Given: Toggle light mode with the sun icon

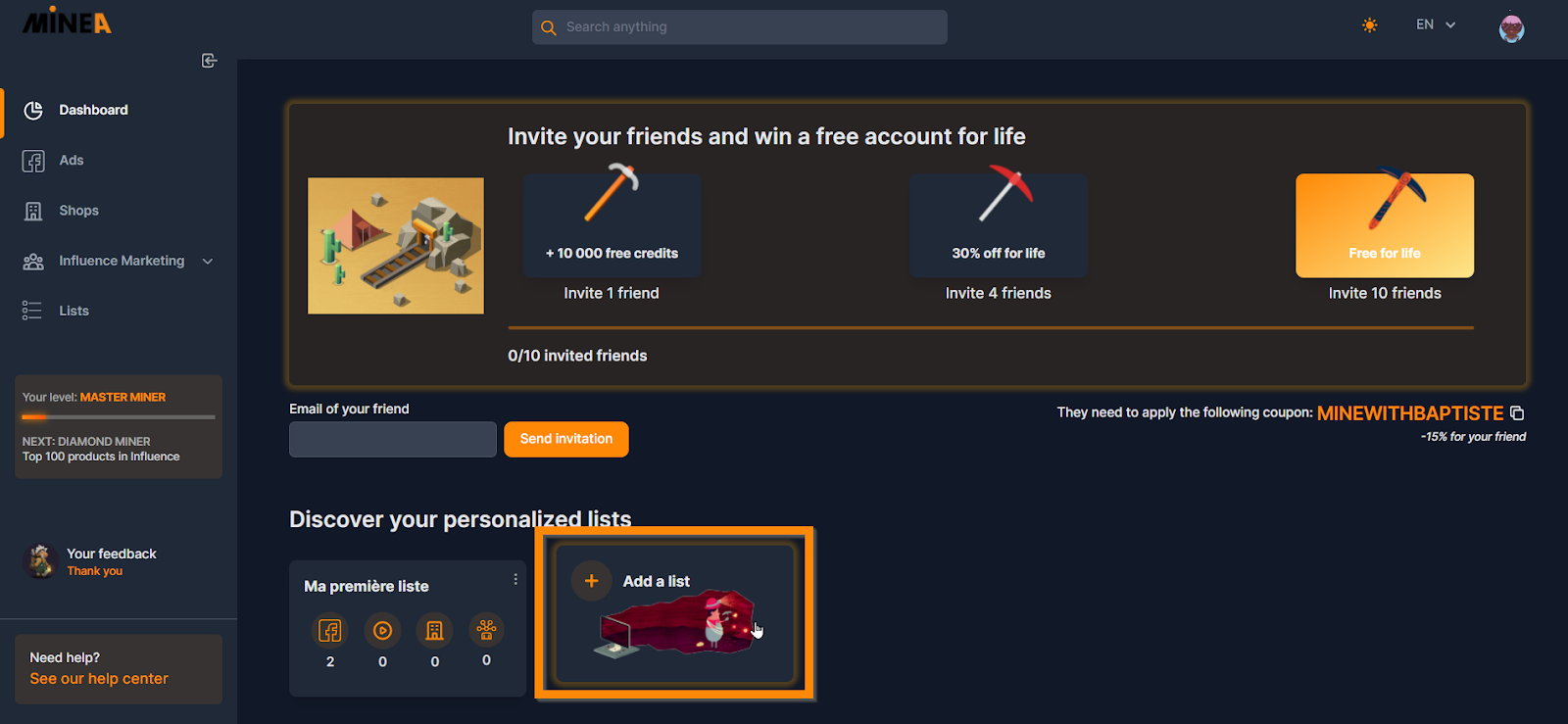Looking at the screenshot, I should click(1370, 25).
